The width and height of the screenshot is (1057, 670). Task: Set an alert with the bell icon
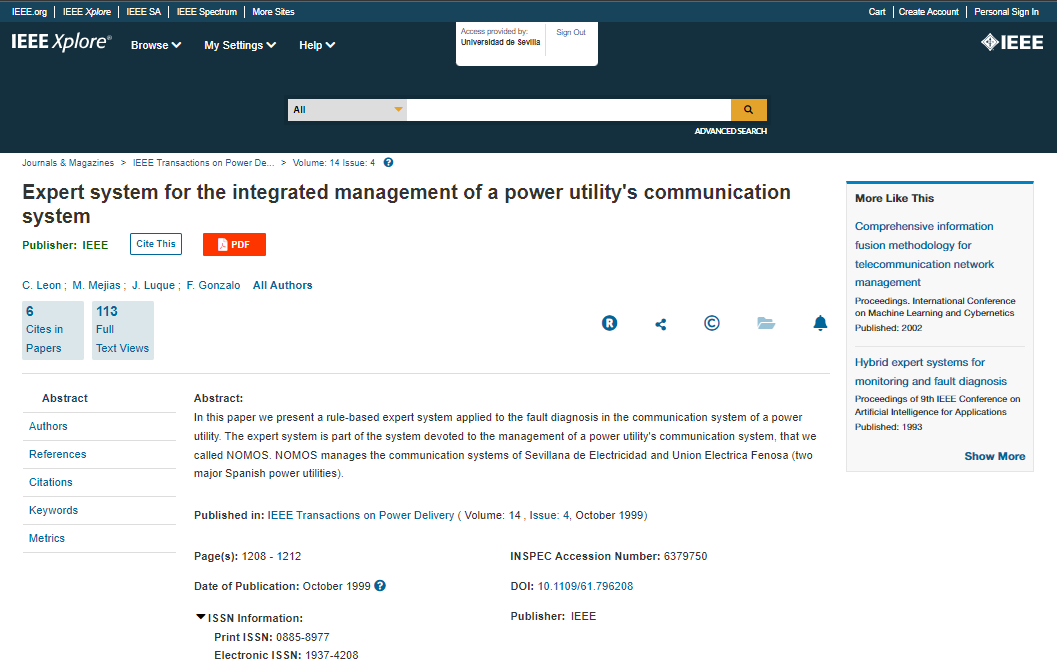(x=820, y=323)
